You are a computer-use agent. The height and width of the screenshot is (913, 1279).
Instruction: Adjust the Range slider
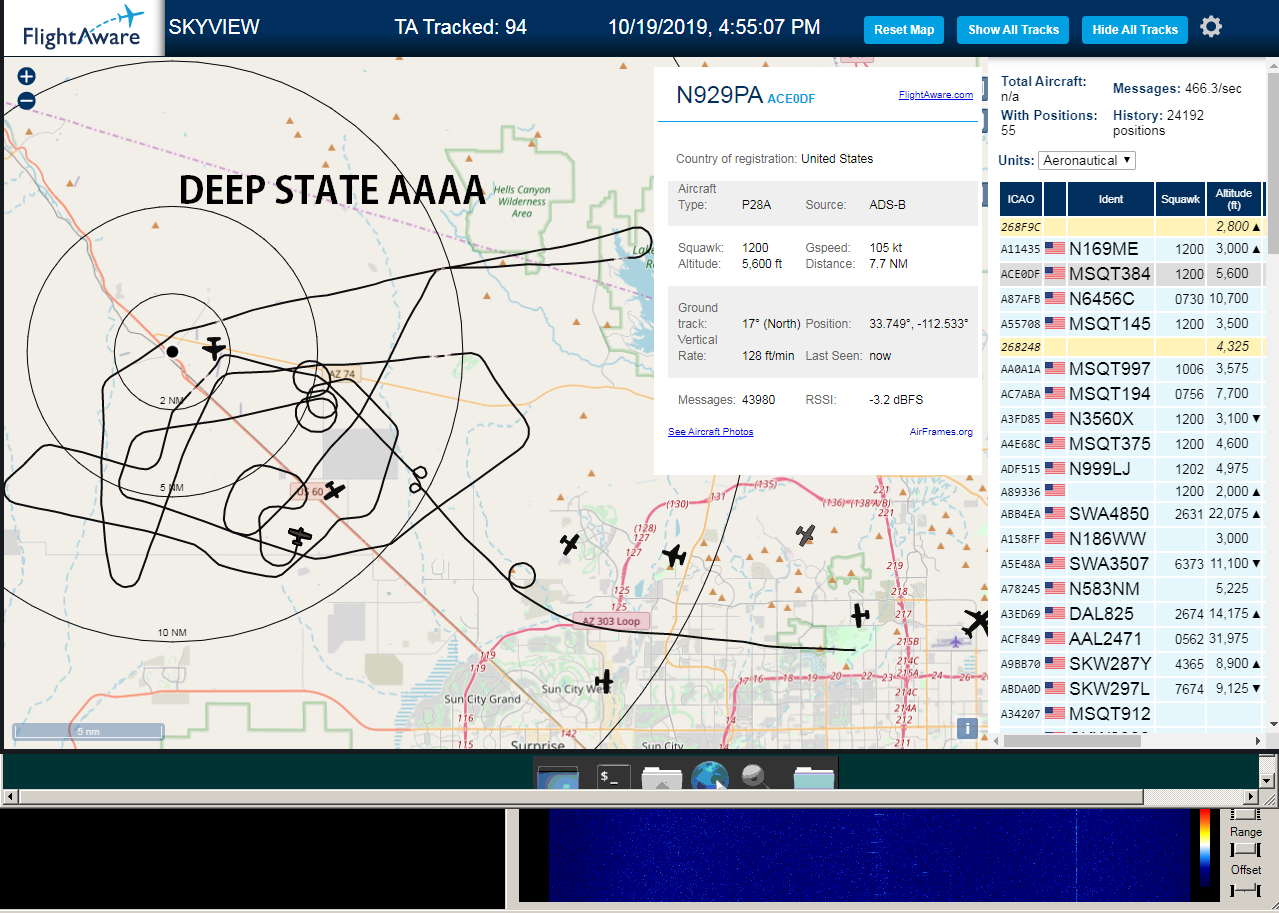[x=1245, y=849]
